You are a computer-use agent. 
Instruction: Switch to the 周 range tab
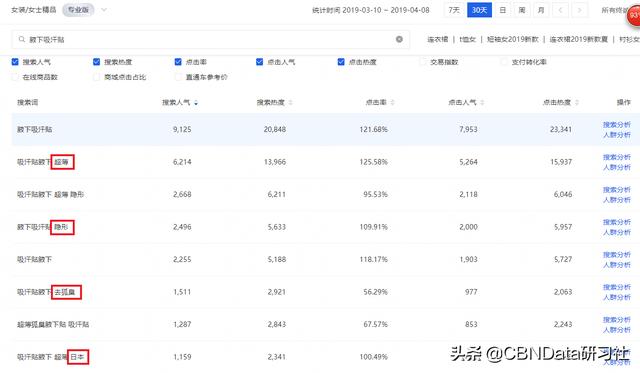point(522,10)
